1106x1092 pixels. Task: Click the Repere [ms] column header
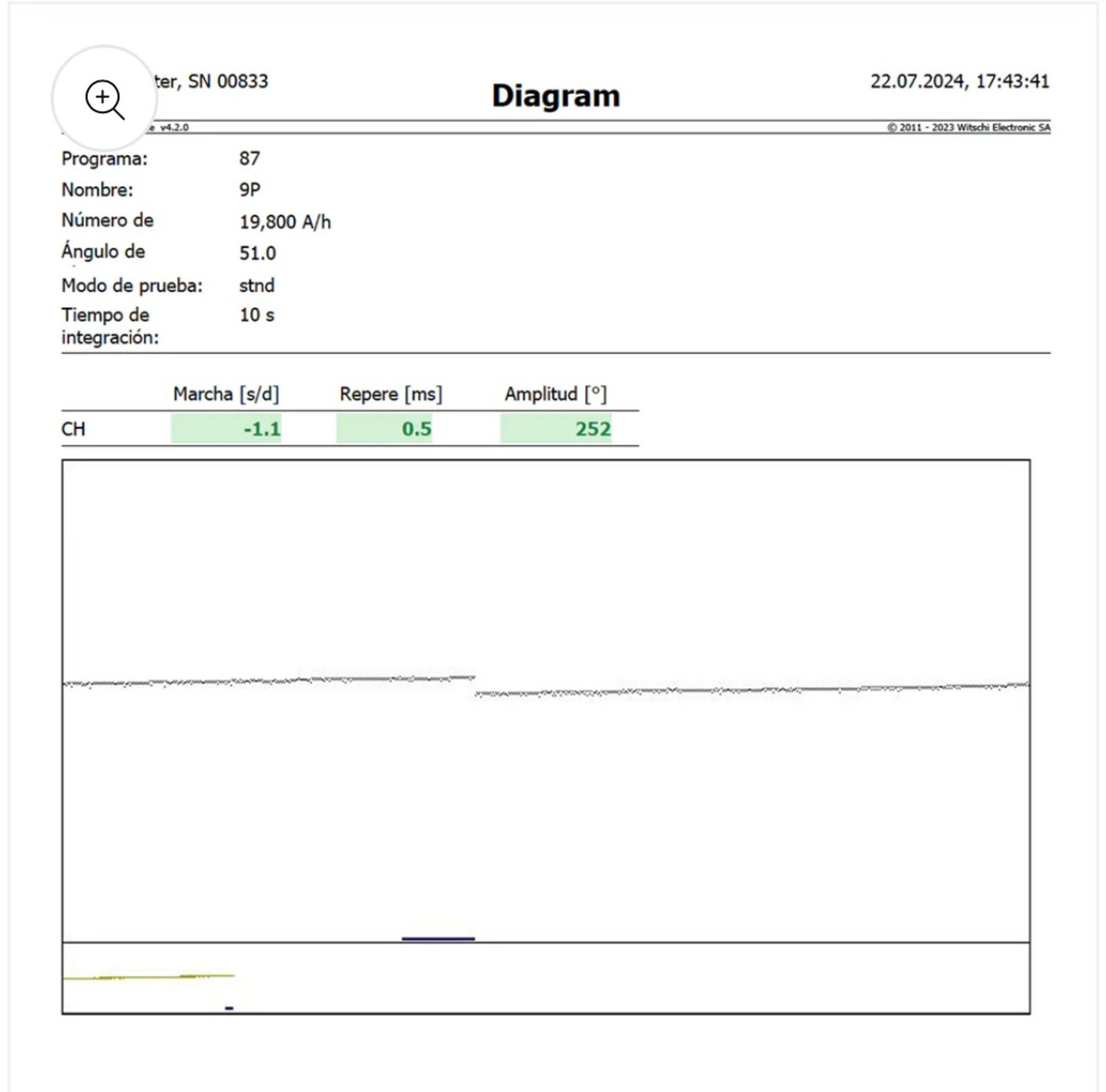pyautogui.click(x=390, y=394)
